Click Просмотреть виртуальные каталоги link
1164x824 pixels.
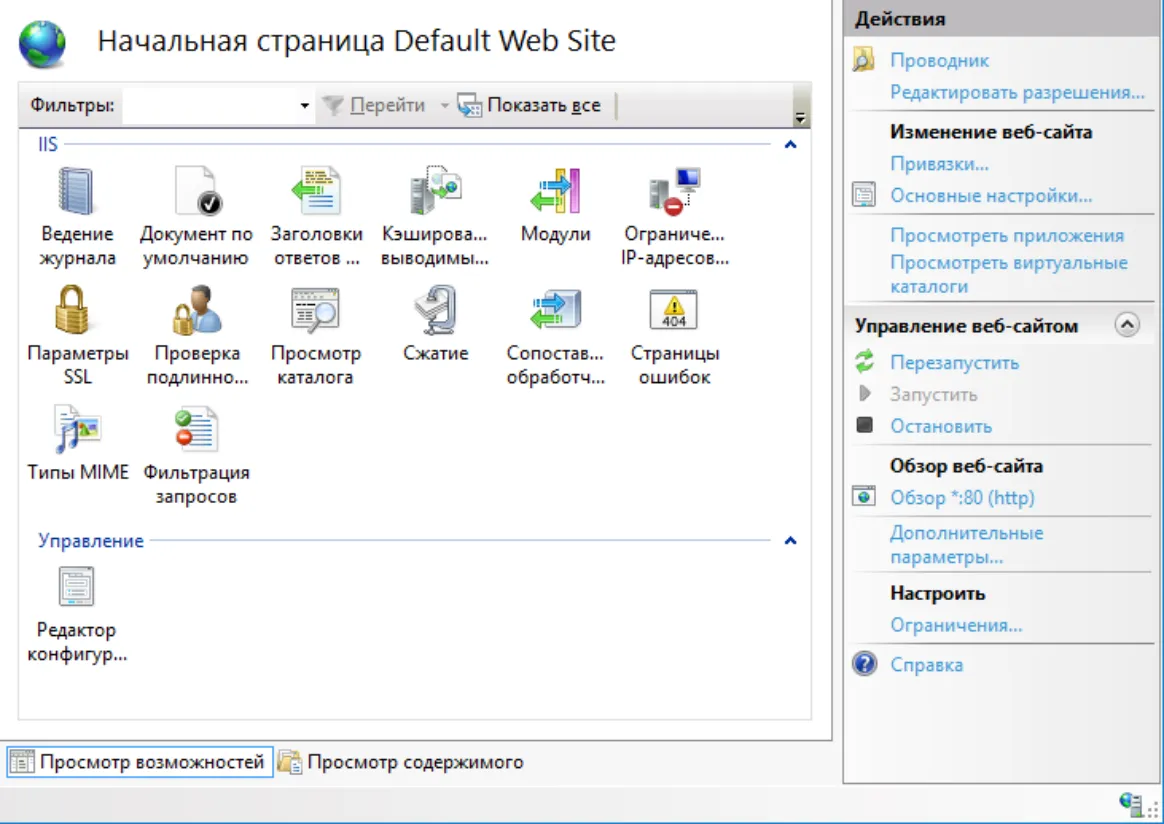point(1009,274)
